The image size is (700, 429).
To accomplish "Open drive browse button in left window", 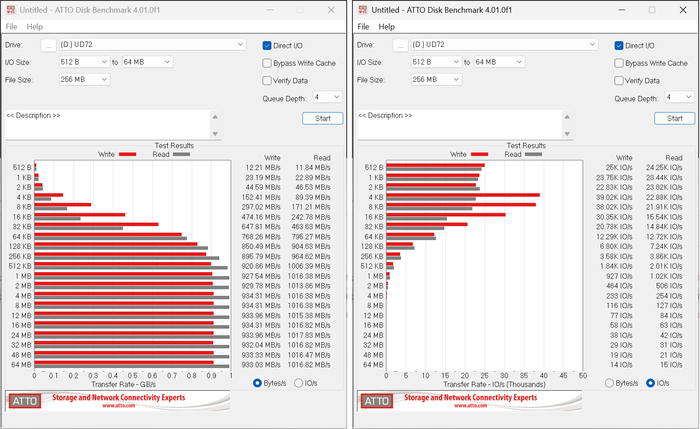I will [x=47, y=45].
